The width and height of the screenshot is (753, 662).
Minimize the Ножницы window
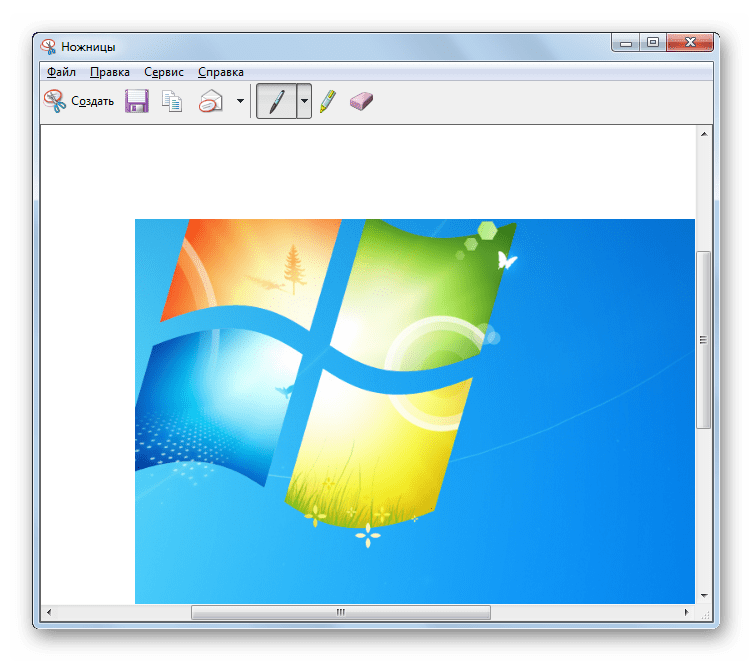[625, 43]
